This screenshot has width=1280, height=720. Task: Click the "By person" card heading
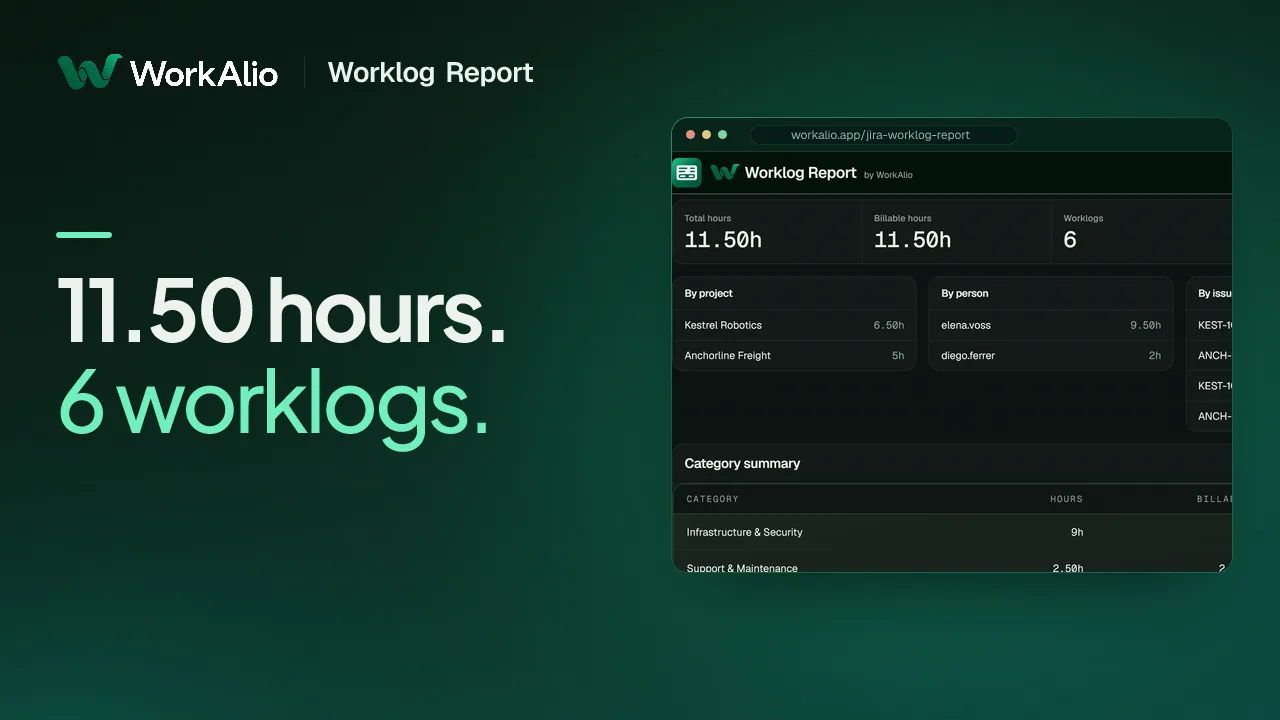point(965,294)
